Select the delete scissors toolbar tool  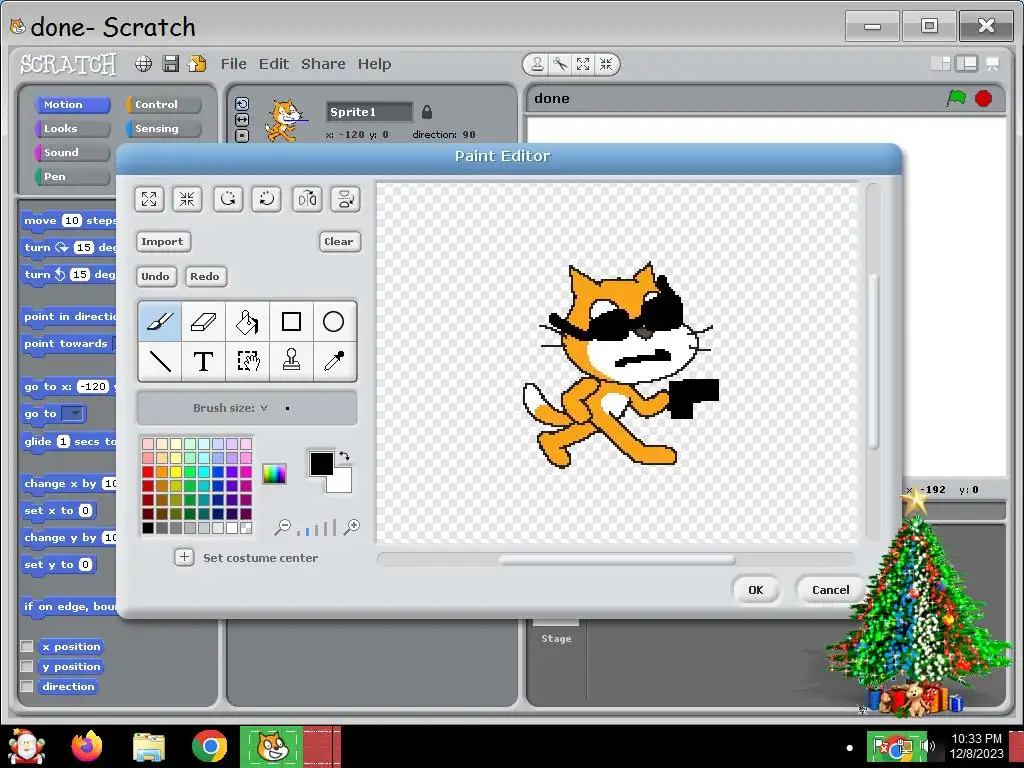click(x=560, y=64)
